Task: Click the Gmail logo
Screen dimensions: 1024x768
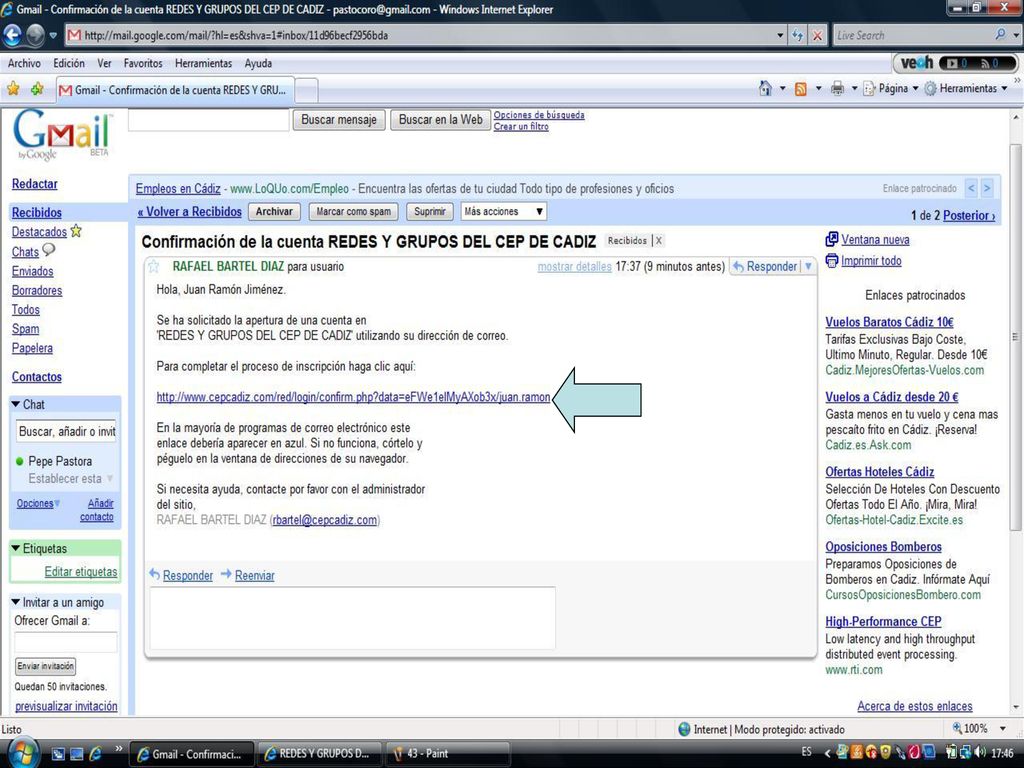Action: 61,134
